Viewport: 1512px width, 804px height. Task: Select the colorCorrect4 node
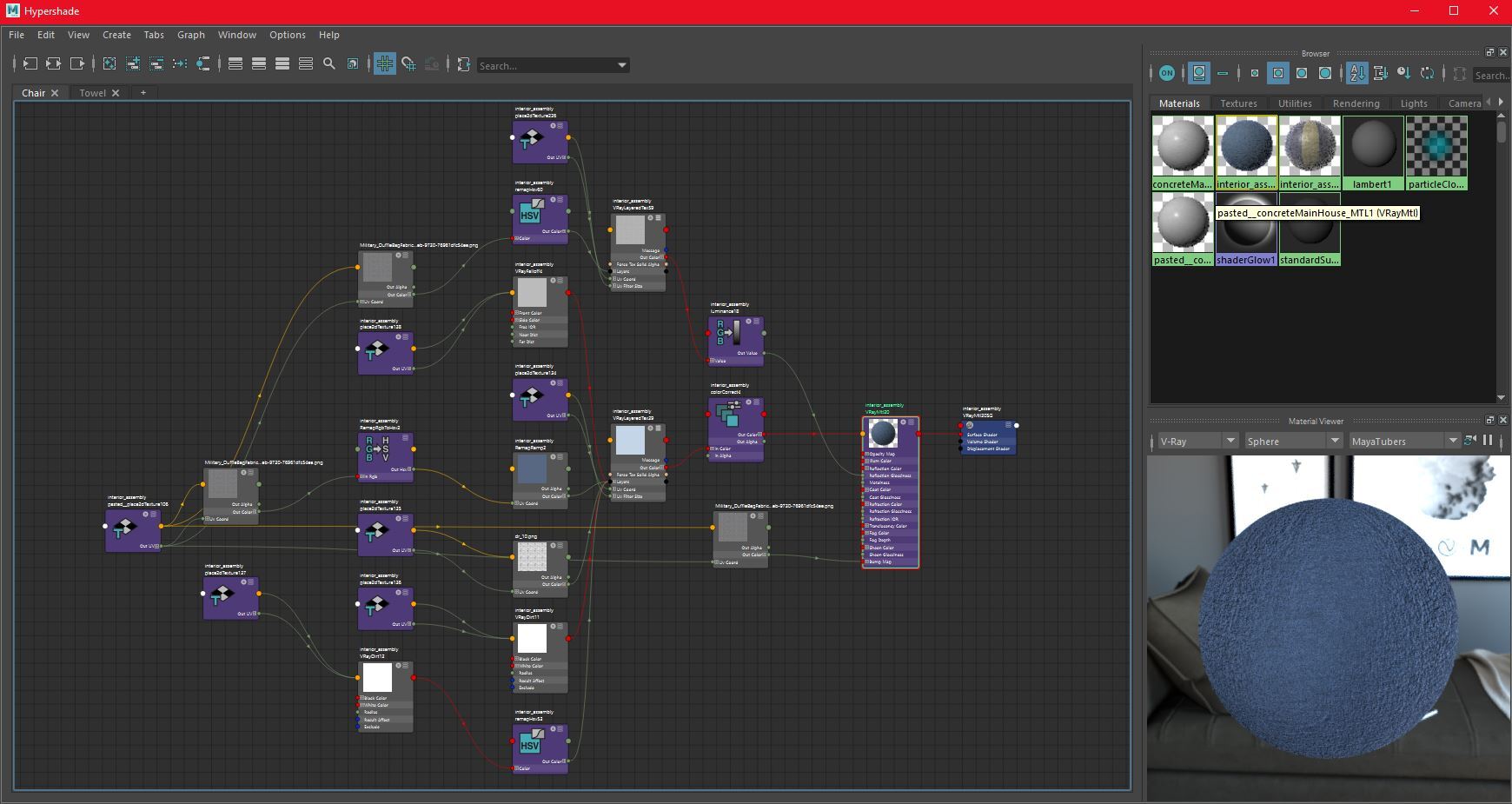(736, 429)
